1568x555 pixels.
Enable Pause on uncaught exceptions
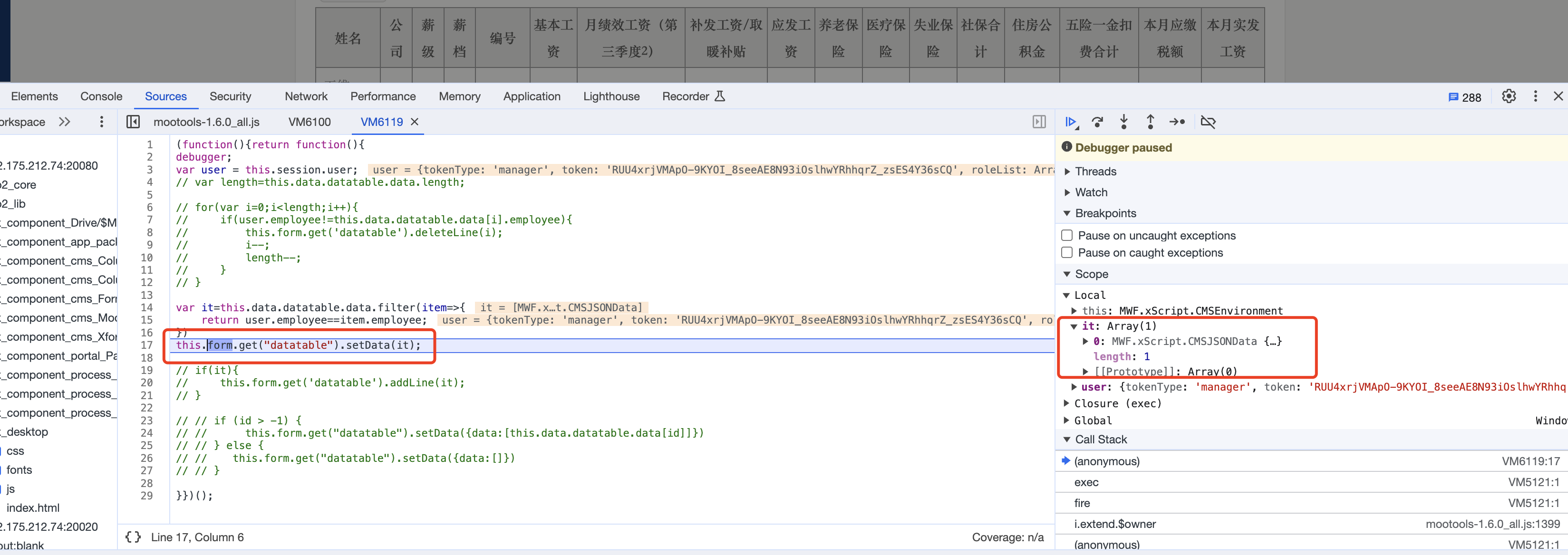pyautogui.click(x=1066, y=236)
